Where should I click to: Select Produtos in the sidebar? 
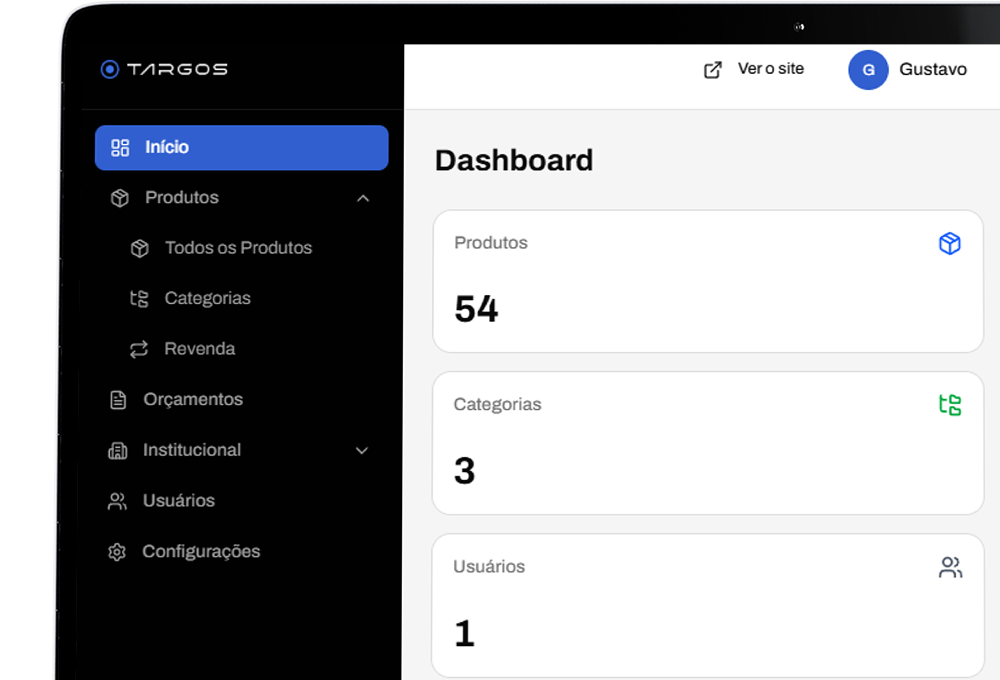(x=182, y=198)
